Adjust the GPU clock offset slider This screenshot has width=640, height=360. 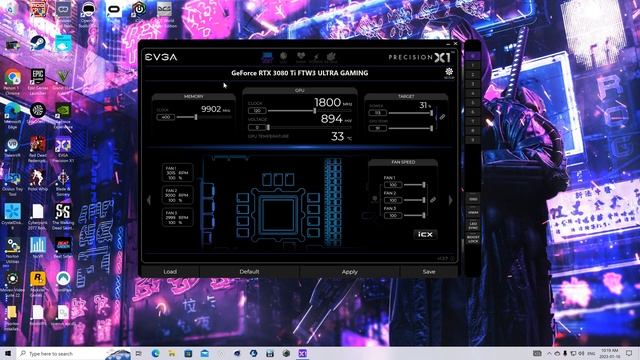(x=310, y=111)
